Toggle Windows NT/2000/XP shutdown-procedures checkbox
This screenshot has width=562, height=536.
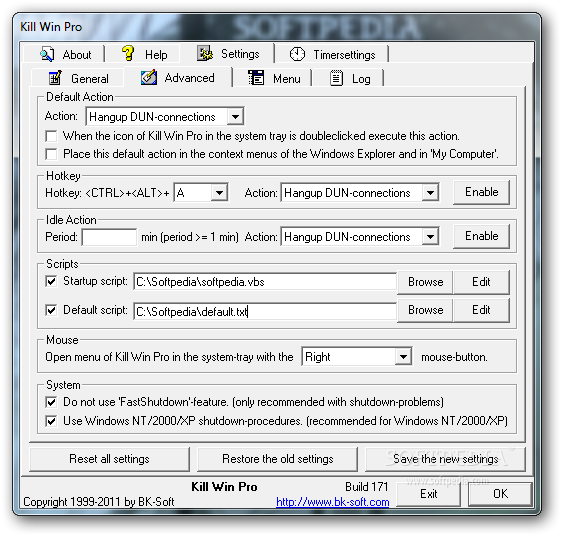51,421
